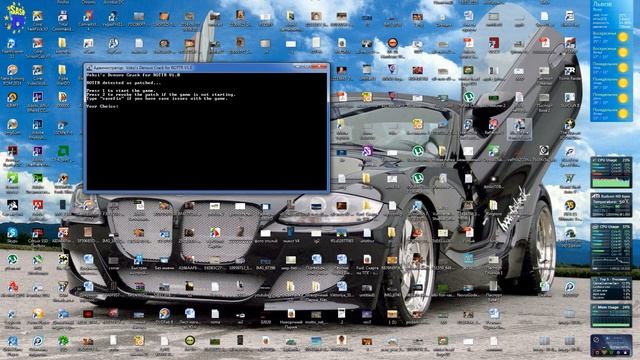The width and height of the screenshot is (640, 360).
Task: Launch the Adobe After Effects CC icon
Action: click(38, 102)
